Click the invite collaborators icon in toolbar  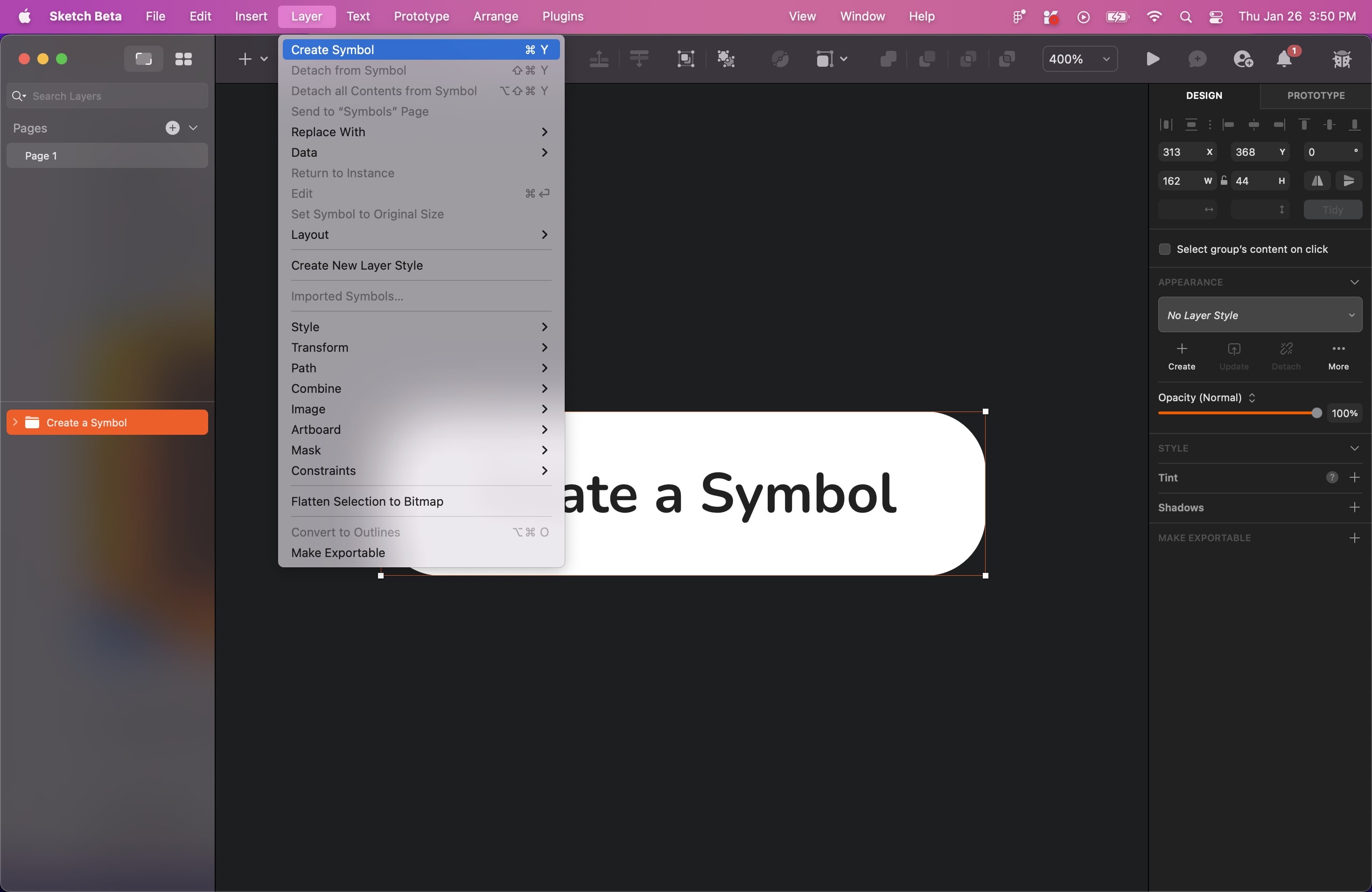(1243, 59)
